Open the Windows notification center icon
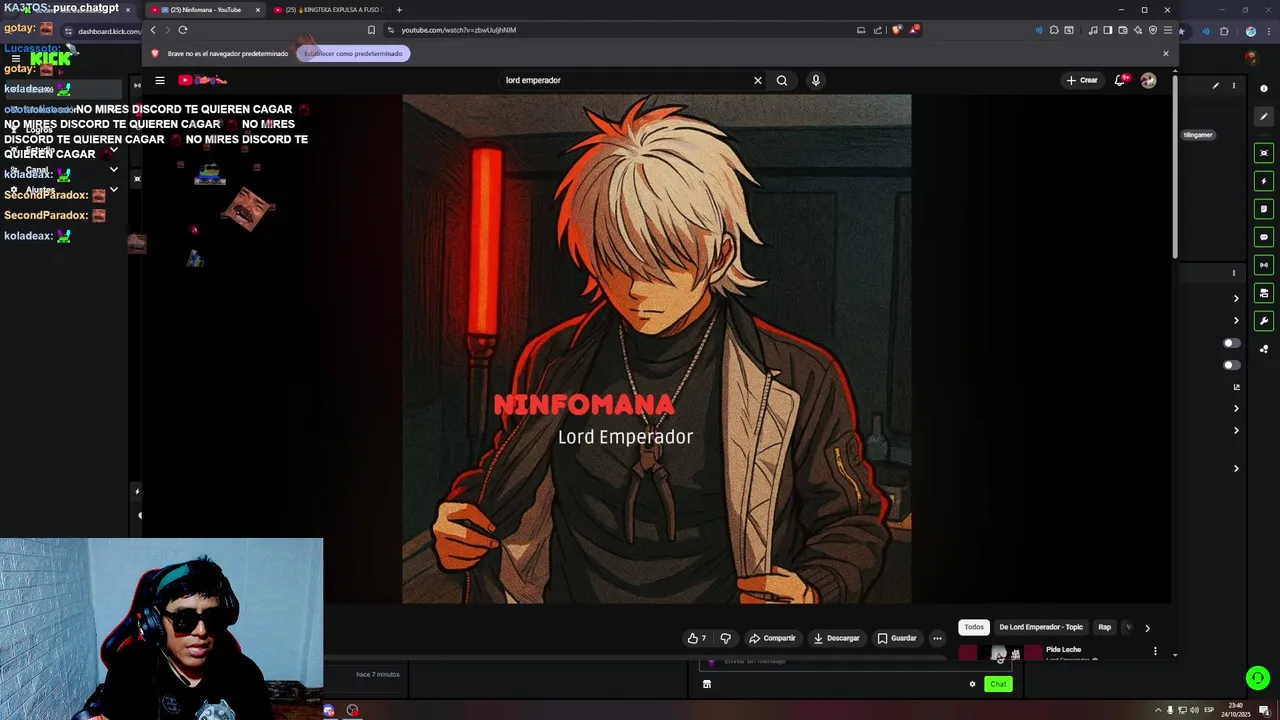This screenshot has width=1280, height=720. coord(1264,710)
